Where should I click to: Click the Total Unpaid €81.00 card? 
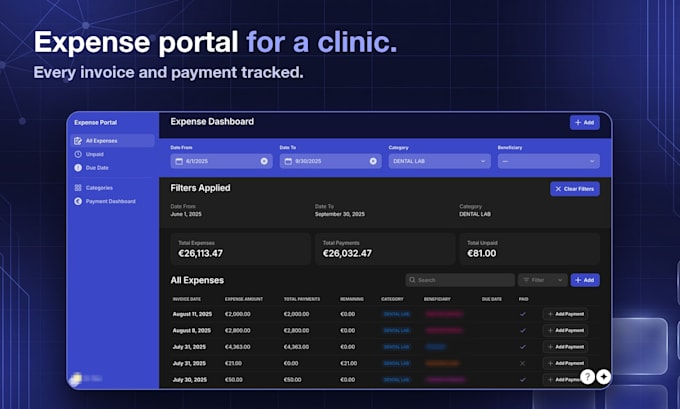coord(530,249)
